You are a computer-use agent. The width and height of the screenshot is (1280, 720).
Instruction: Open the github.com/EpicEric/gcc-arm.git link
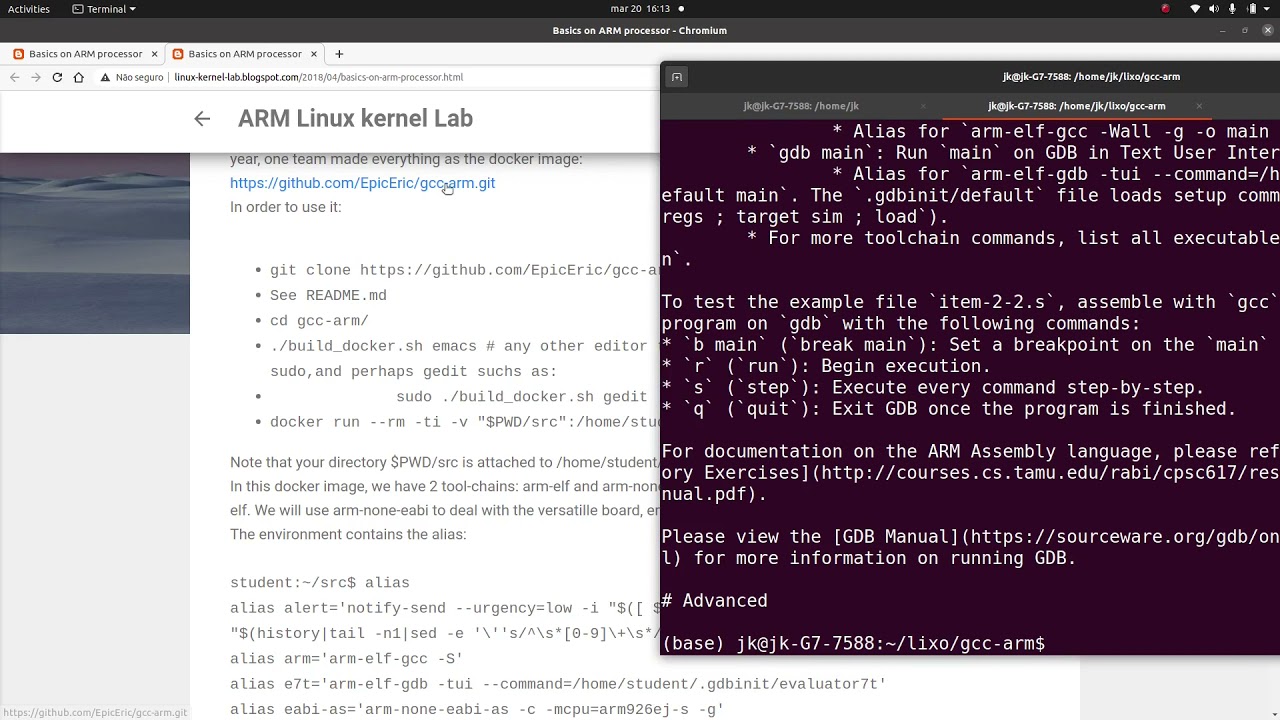pyautogui.click(x=362, y=183)
